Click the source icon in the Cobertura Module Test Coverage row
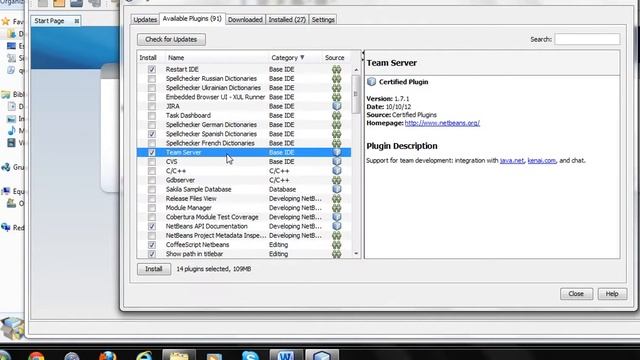This screenshot has height=360, width=640. click(336, 217)
